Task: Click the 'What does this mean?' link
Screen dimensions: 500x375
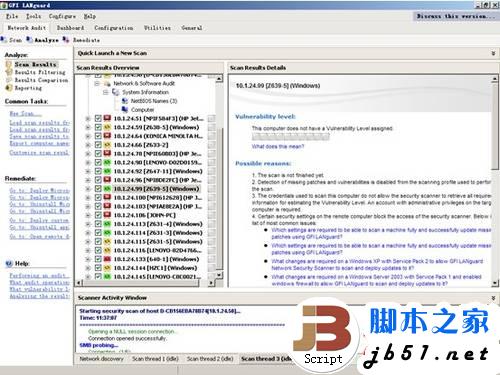Action: (278, 146)
